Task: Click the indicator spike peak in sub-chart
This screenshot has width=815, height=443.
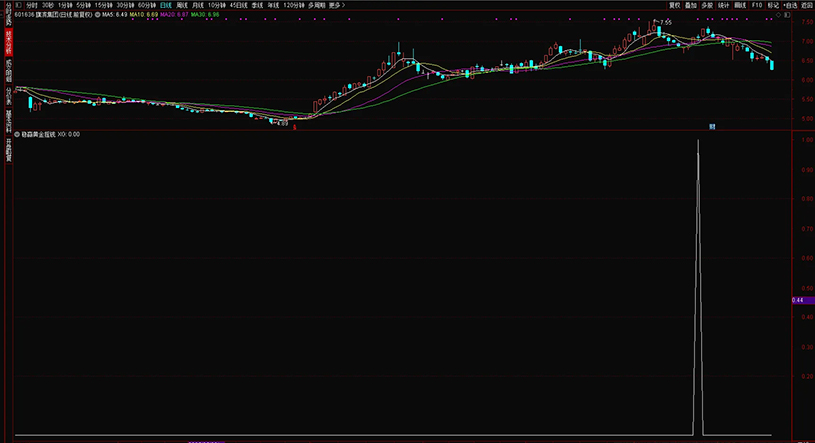Action: point(698,141)
